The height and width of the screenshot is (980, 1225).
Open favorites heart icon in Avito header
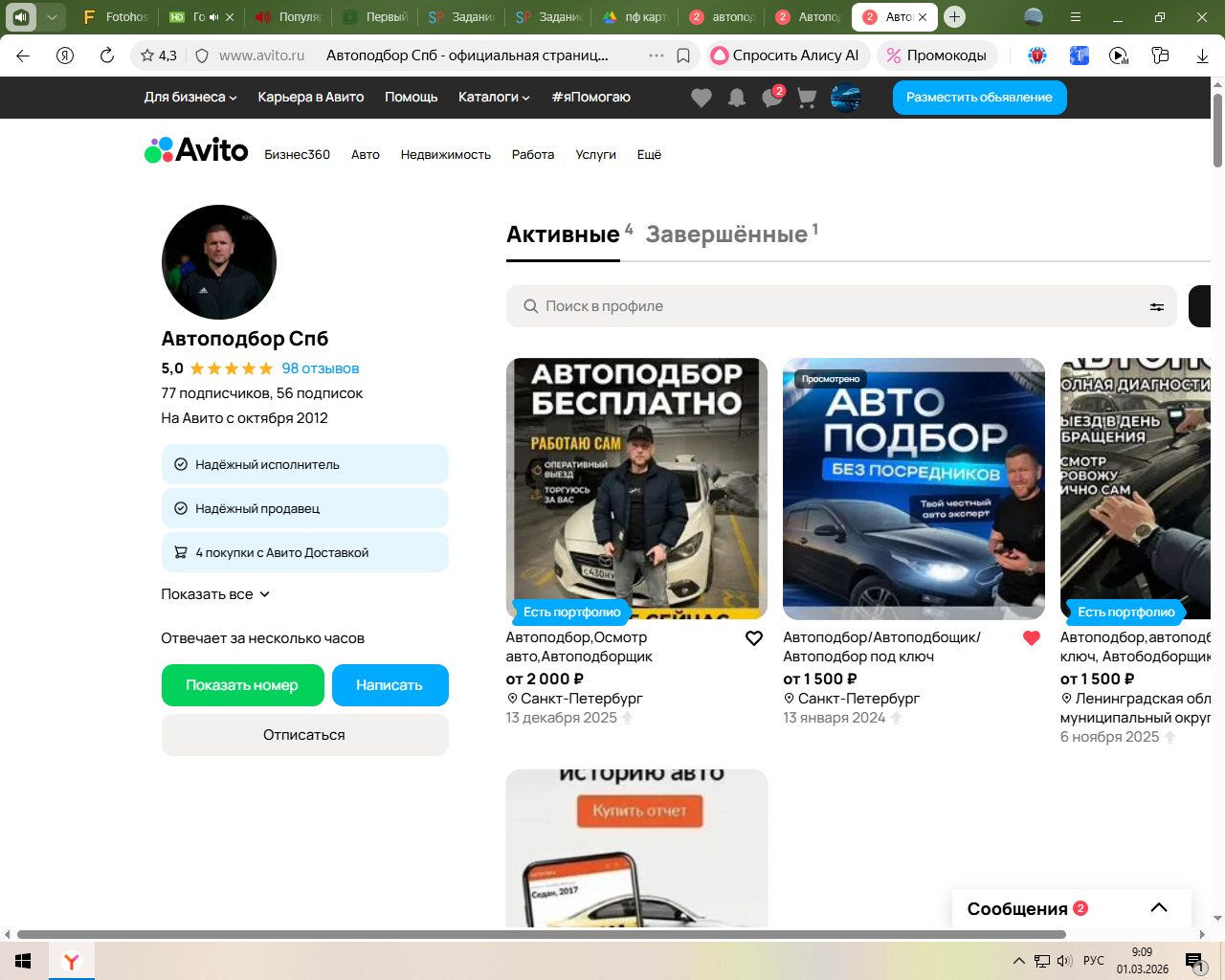coord(702,98)
